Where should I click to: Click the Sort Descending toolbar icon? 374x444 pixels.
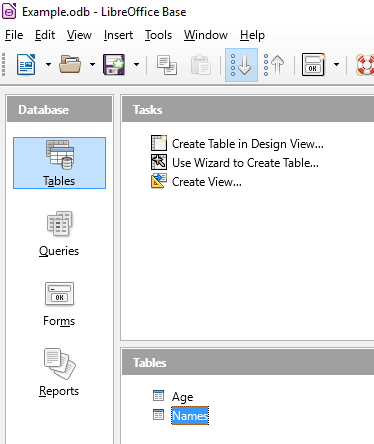(274, 65)
